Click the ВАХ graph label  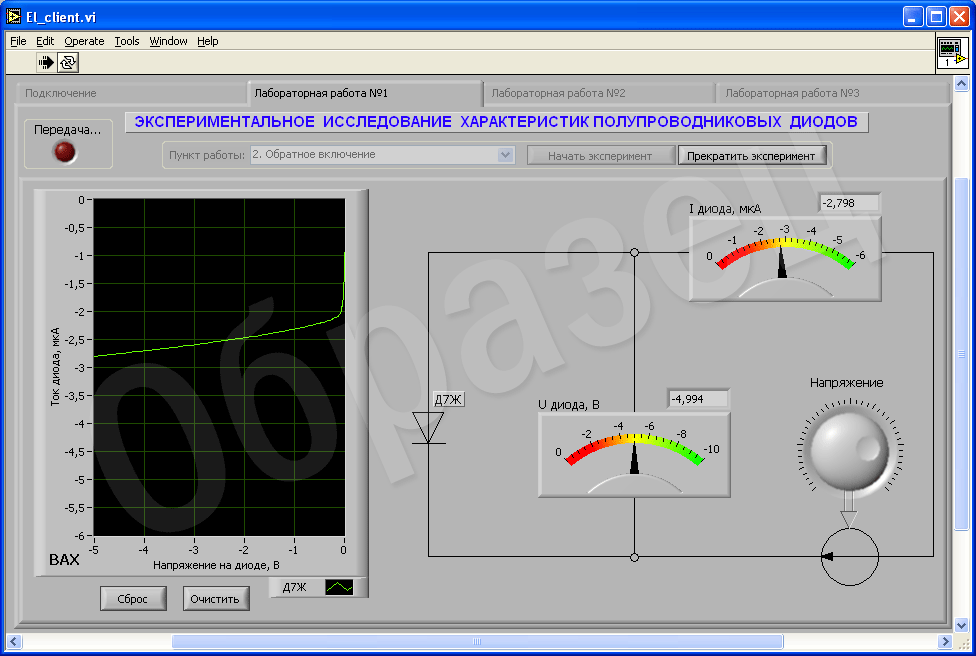[64, 560]
